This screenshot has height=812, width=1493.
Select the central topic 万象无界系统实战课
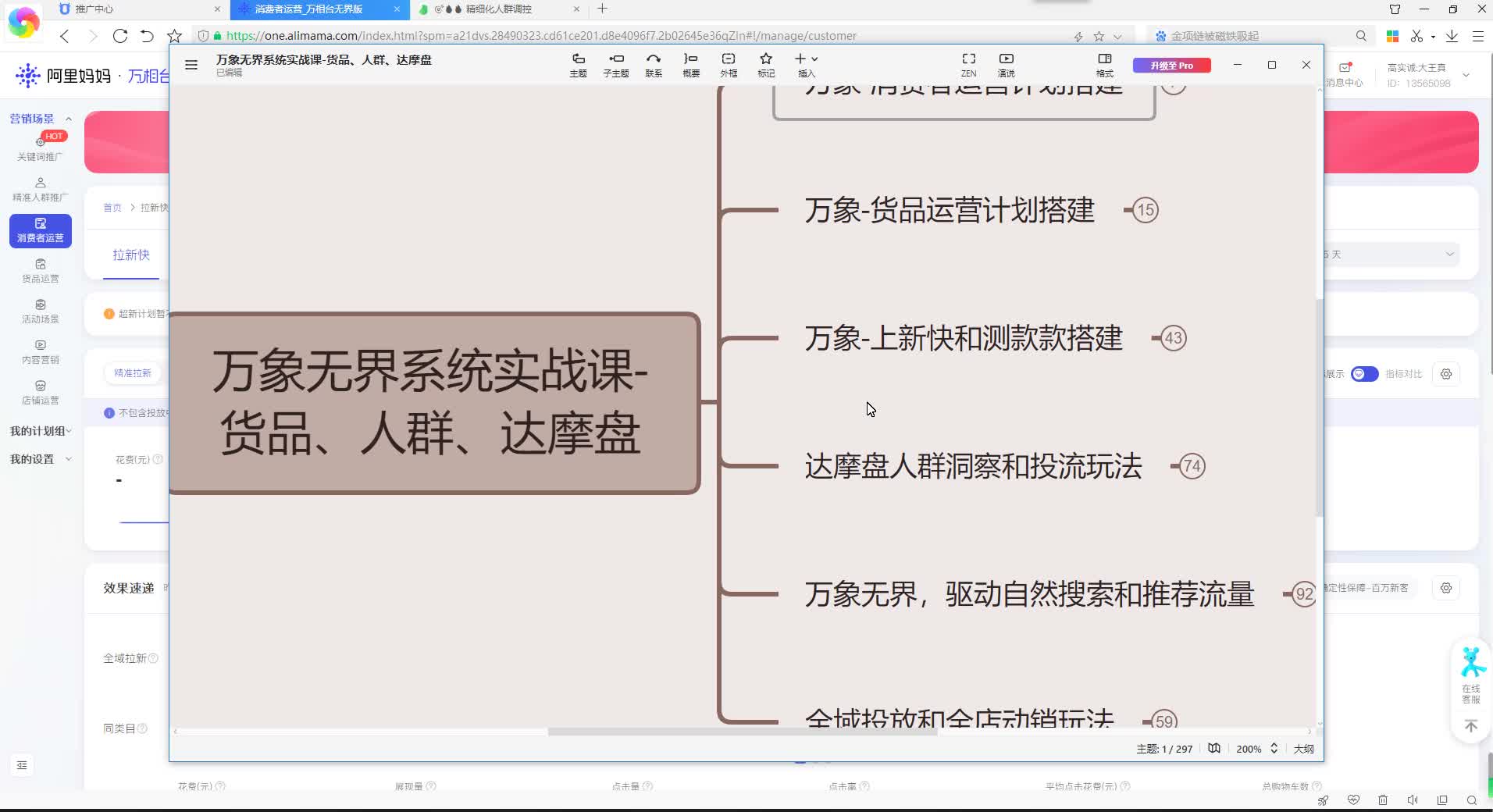click(x=434, y=403)
